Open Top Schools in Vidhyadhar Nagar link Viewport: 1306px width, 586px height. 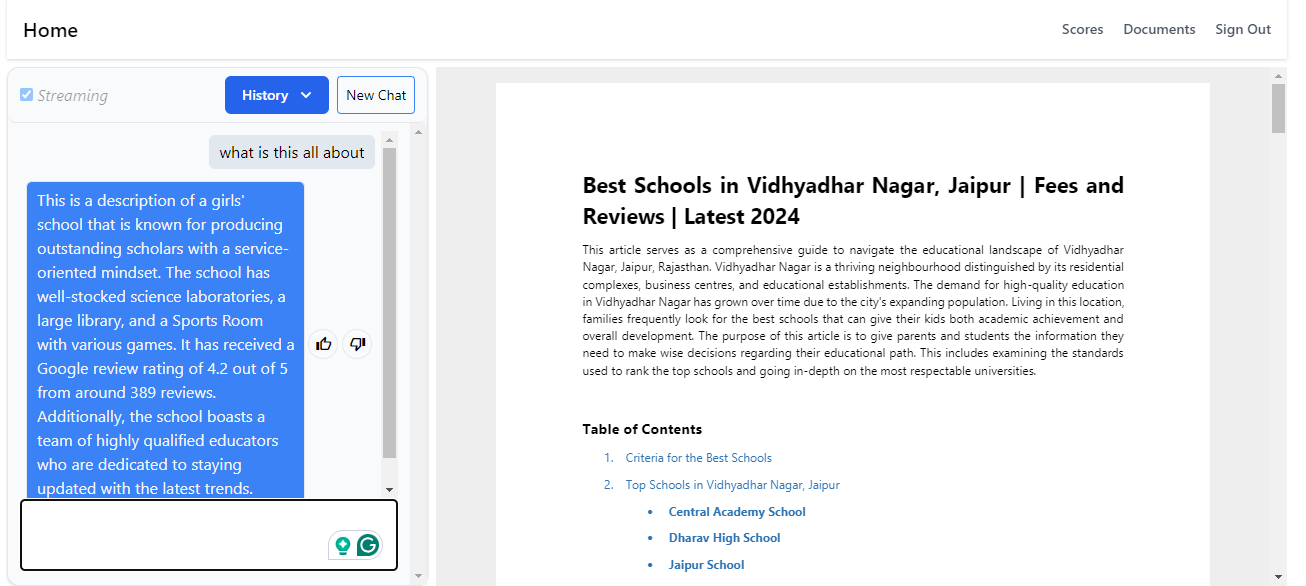click(732, 485)
